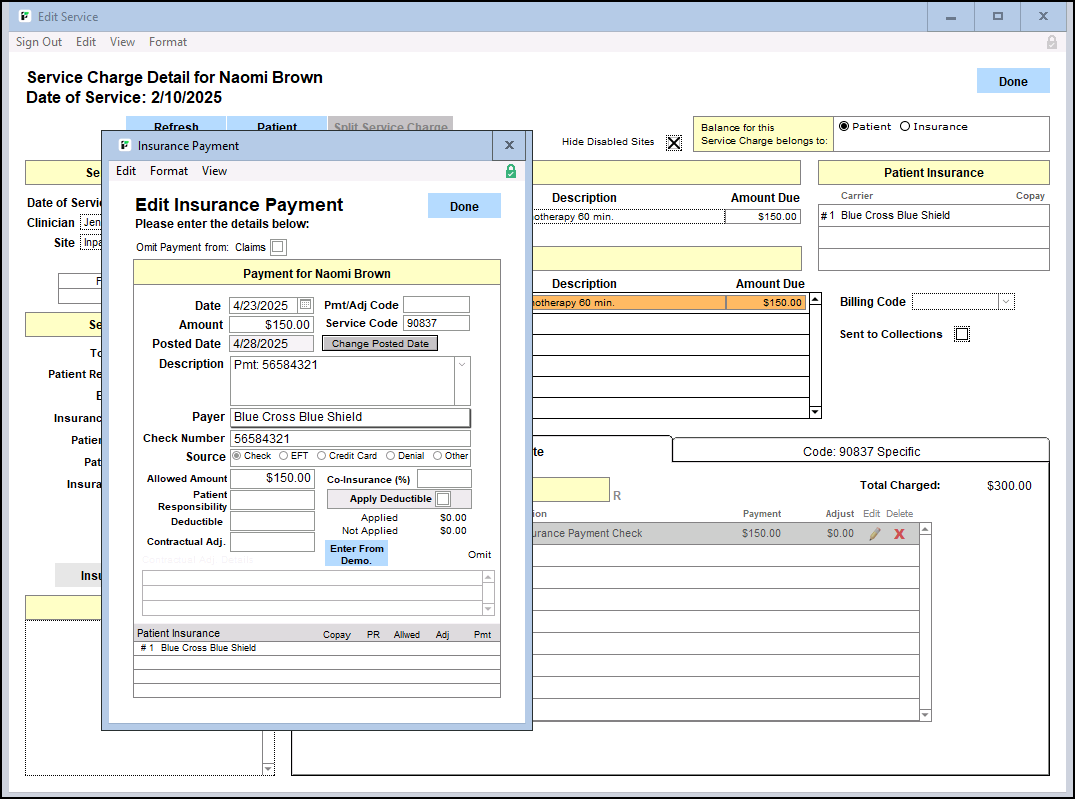Close the Insurance Payment dialog

click(508, 146)
